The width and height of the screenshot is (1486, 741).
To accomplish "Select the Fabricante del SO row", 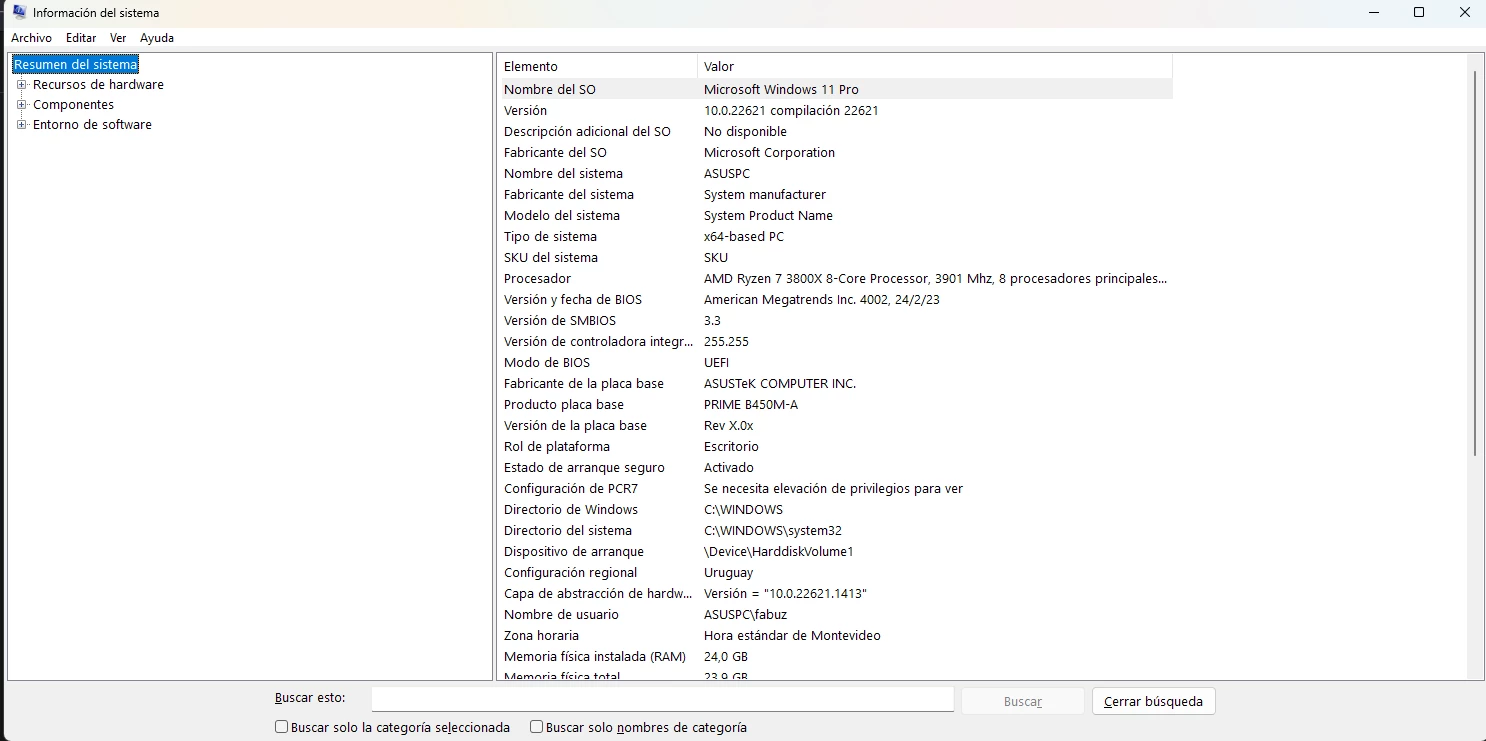I will (835, 152).
